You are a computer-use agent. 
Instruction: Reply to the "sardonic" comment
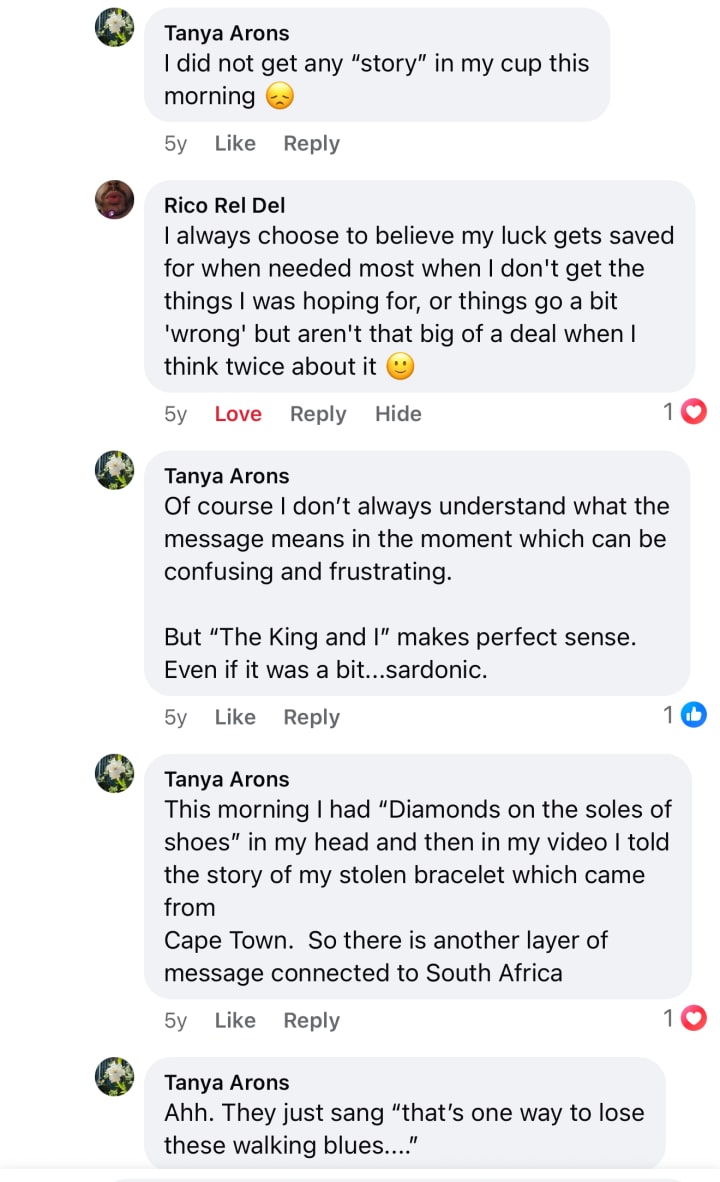tap(311, 717)
